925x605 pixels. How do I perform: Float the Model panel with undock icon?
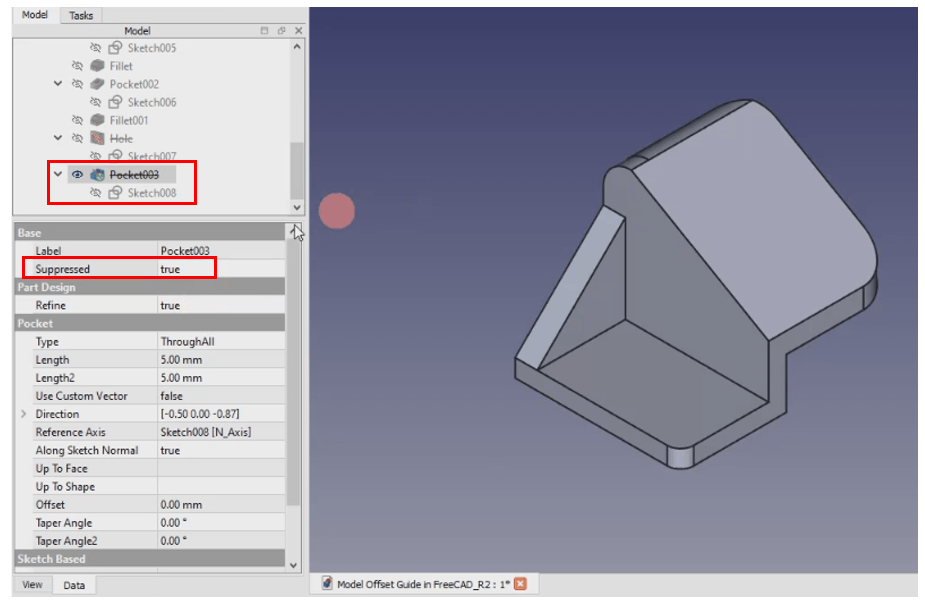tap(281, 31)
